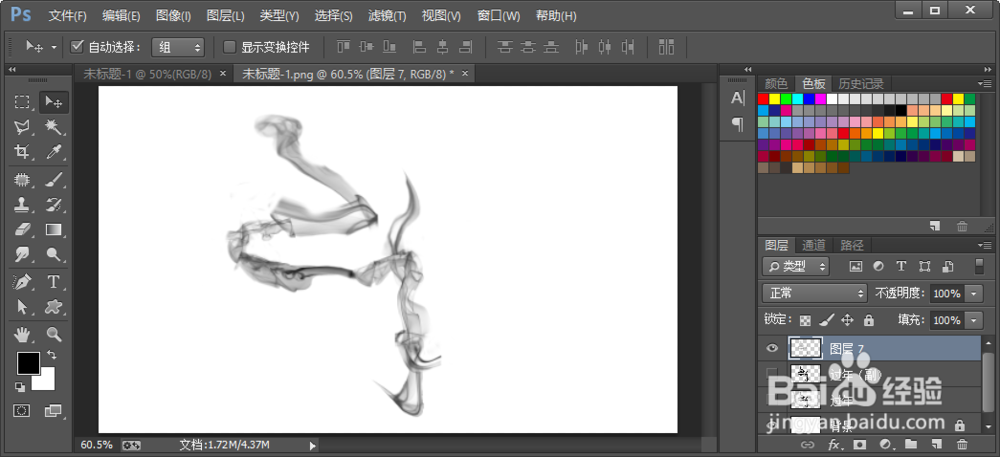The width and height of the screenshot is (1000, 457).
Task: Select the Smudge tool
Action: (22, 254)
